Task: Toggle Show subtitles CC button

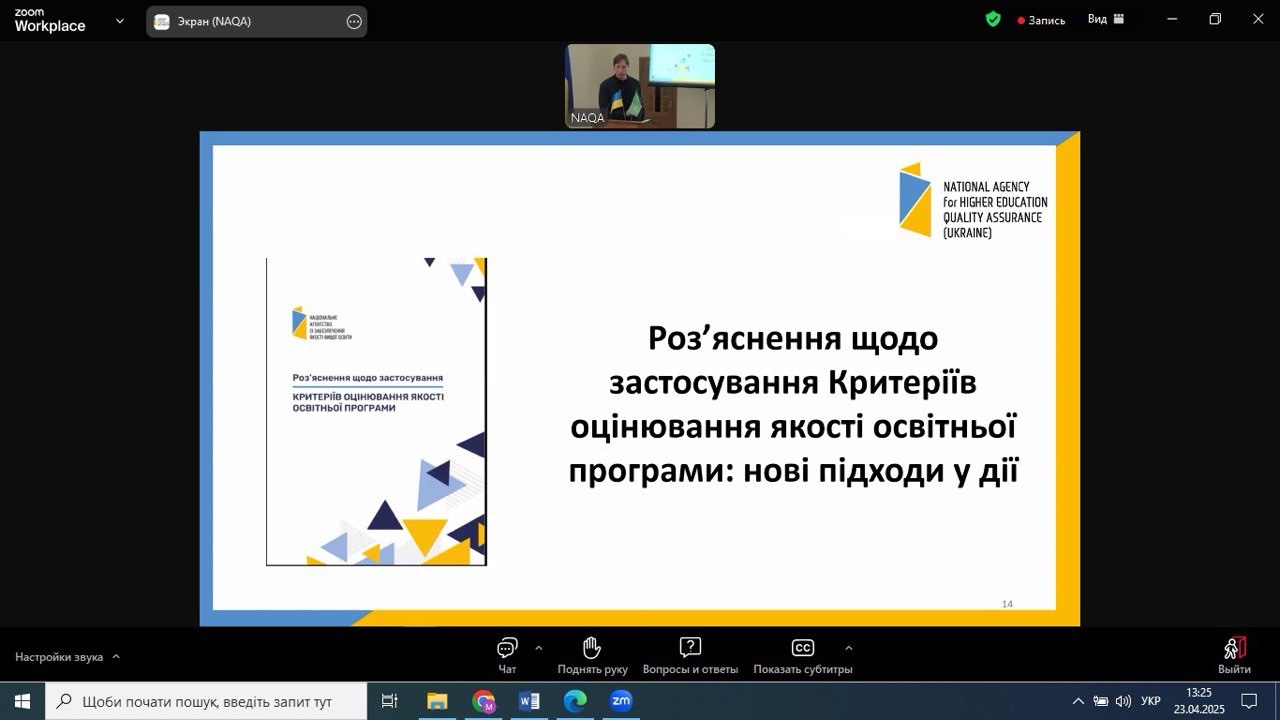Action: [802, 648]
